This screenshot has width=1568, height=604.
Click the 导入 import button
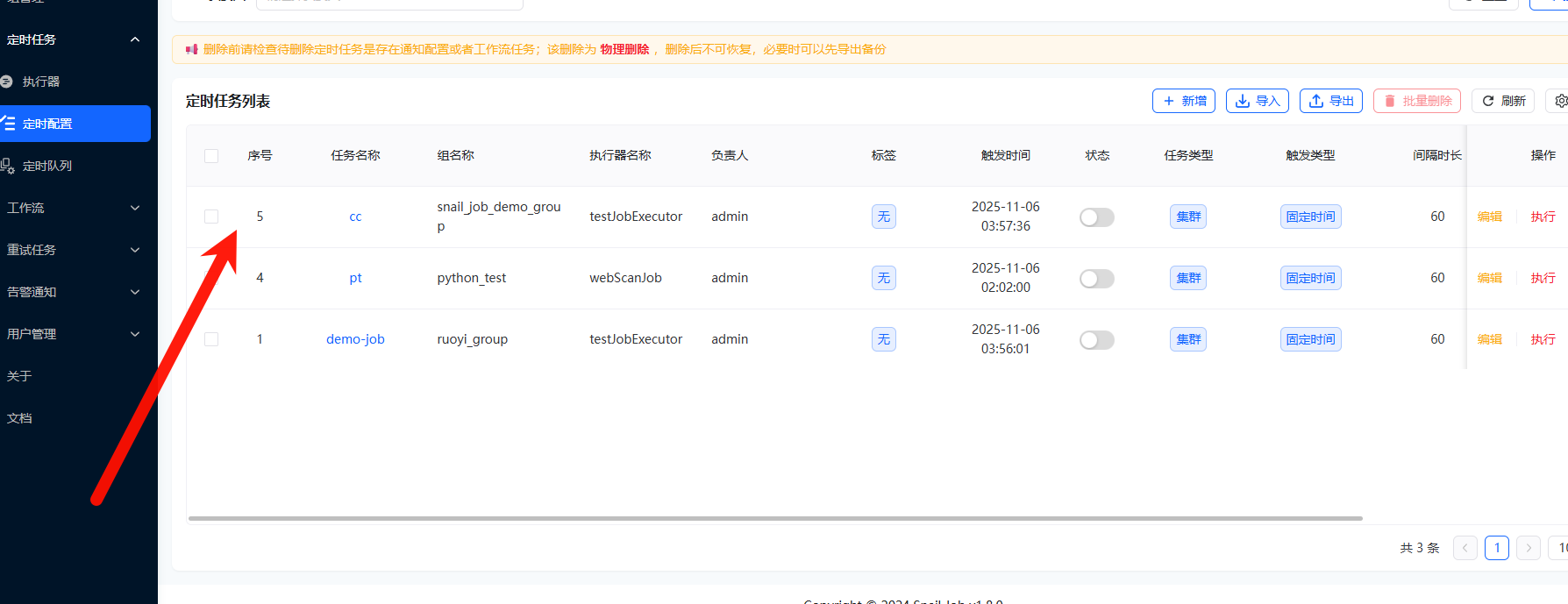(x=1257, y=101)
